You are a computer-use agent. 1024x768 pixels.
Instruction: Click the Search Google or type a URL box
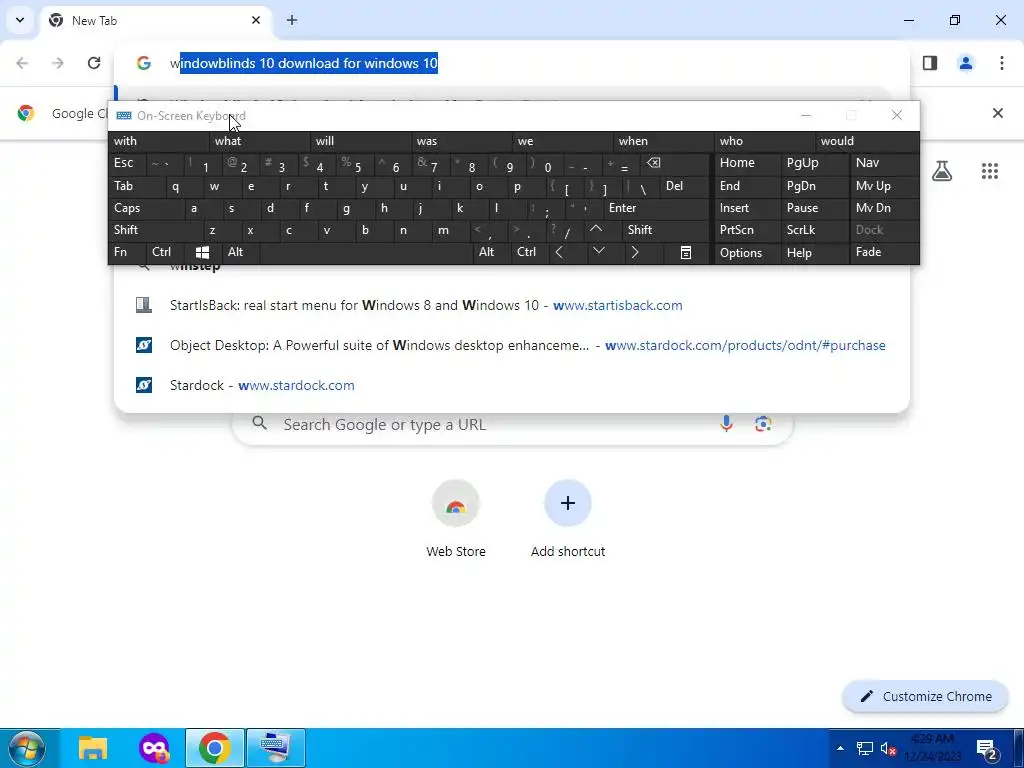[512, 424]
